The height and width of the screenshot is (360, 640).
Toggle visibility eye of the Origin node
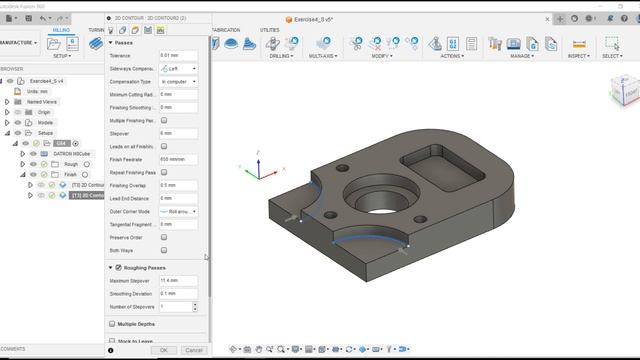point(18,112)
